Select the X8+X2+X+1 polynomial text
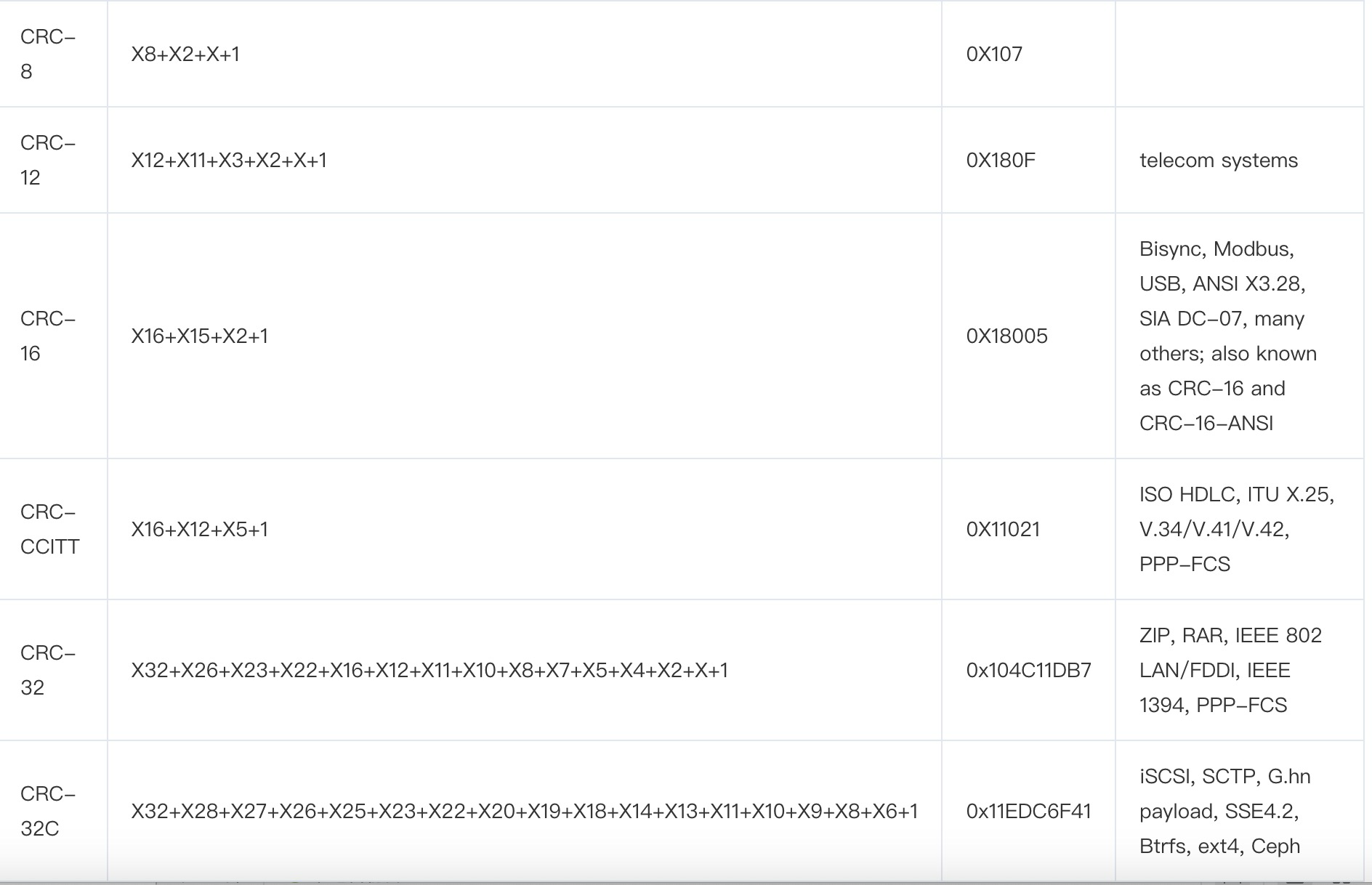The width and height of the screenshot is (1372, 885). [185, 54]
